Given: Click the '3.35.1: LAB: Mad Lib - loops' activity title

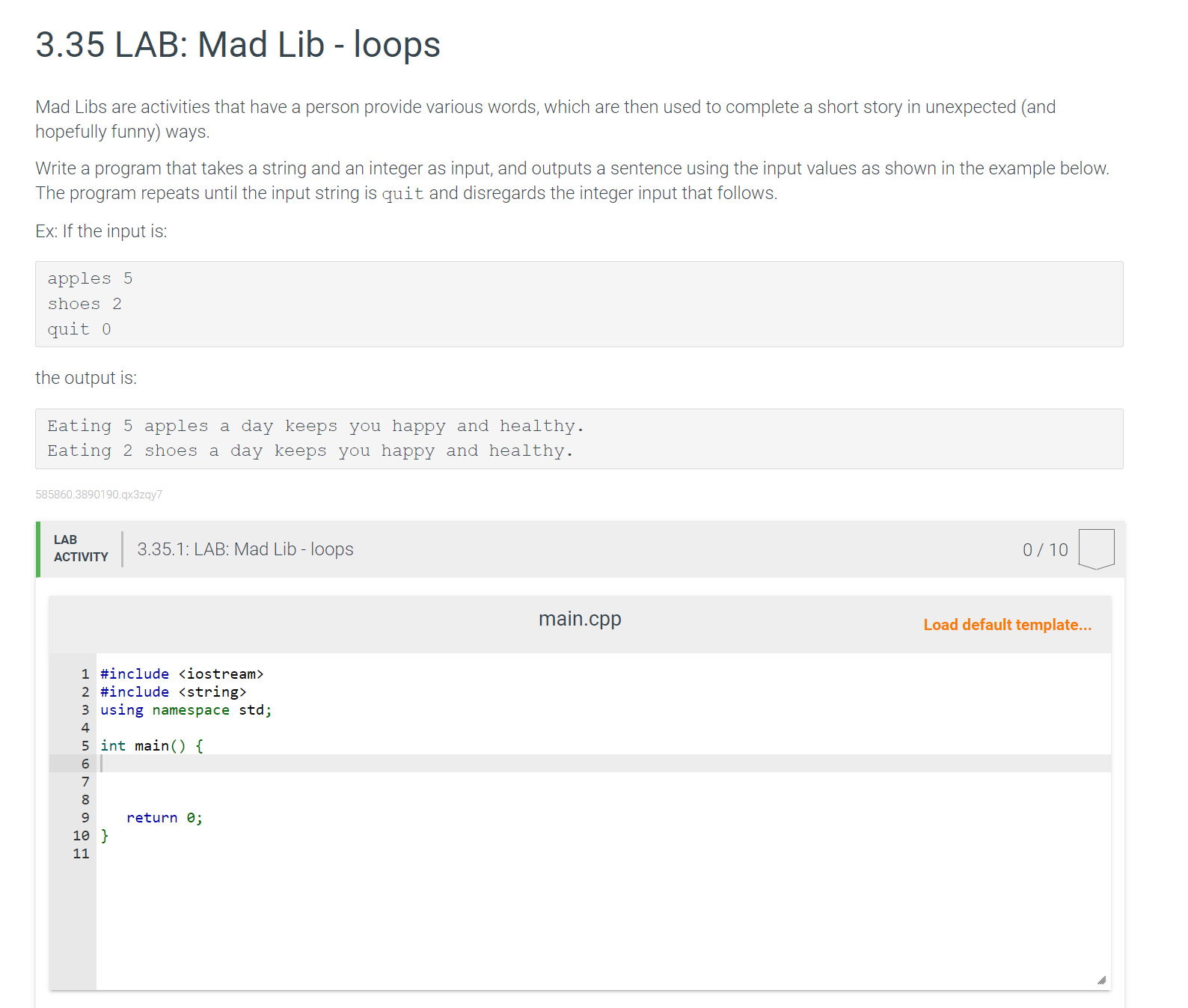Looking at the screenshot, I should pos(245,549).
